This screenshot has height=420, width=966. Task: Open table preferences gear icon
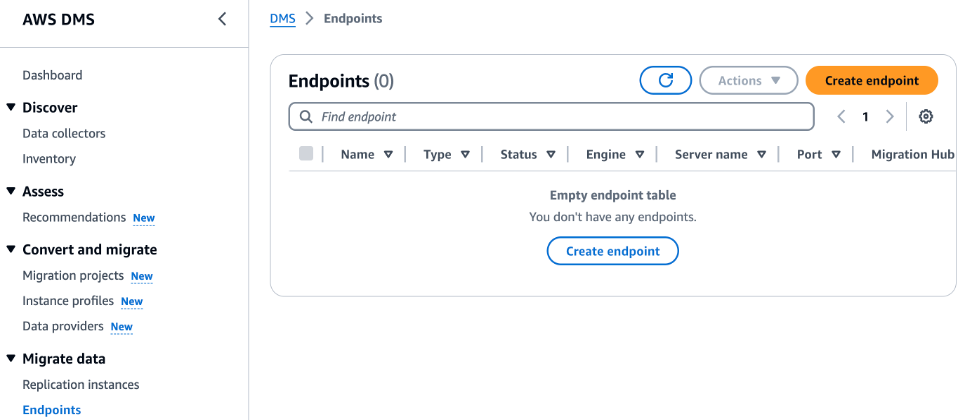(926, 117)
